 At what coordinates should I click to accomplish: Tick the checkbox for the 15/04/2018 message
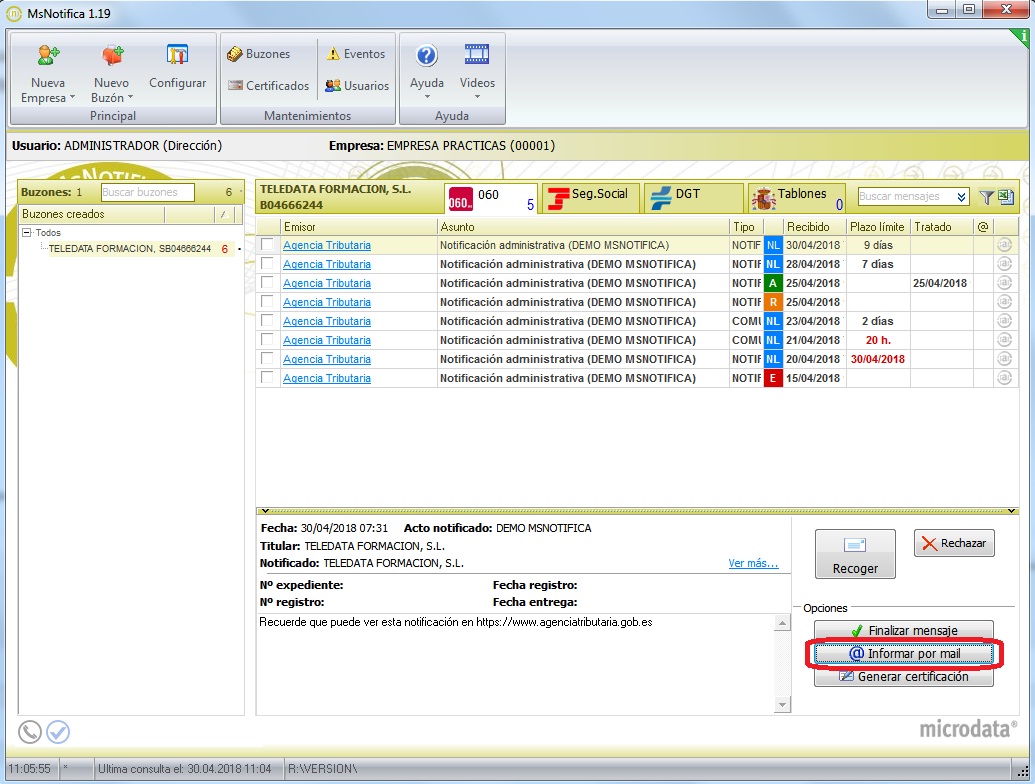click(267, 377)
